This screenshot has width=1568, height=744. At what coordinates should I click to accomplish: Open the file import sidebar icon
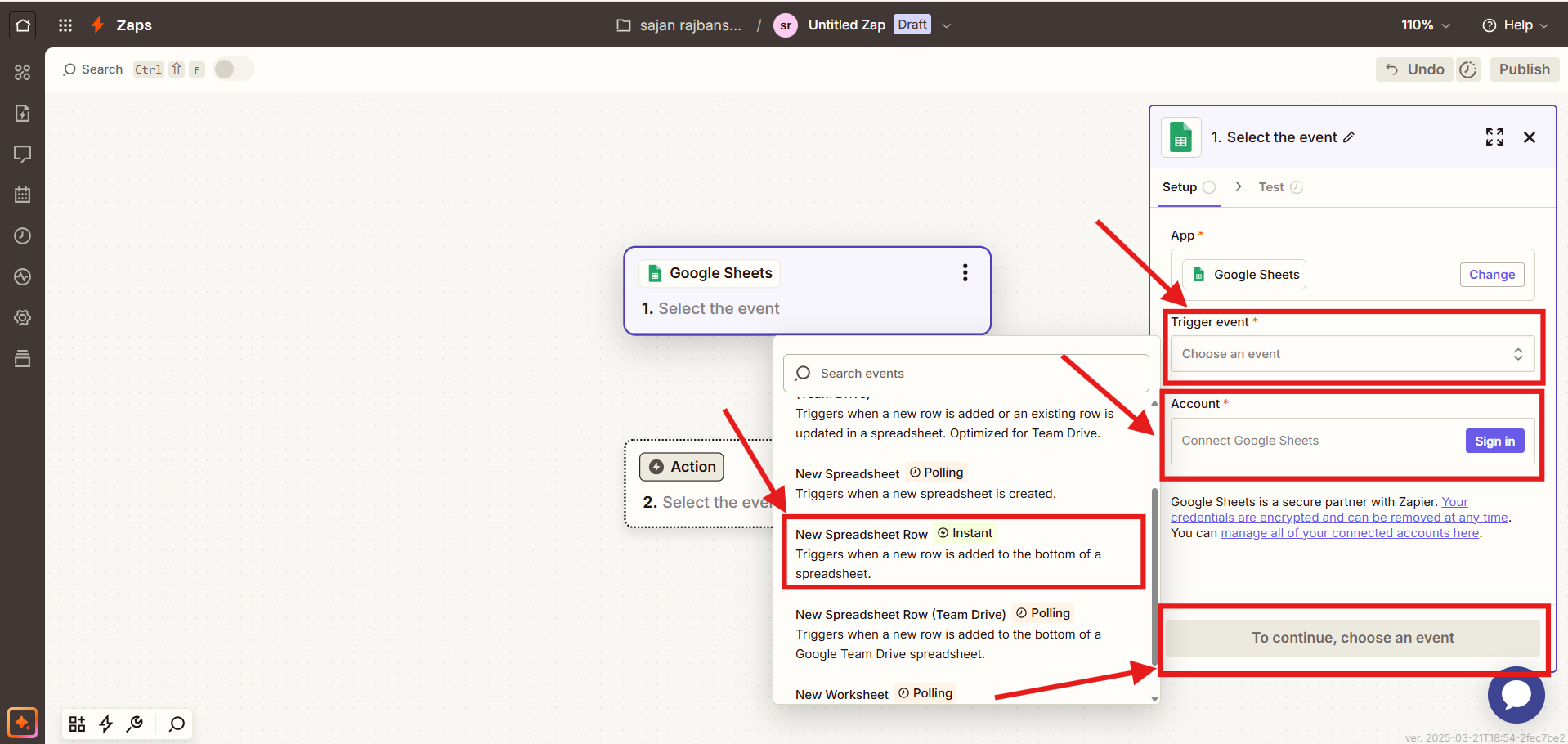click(23, 113)
